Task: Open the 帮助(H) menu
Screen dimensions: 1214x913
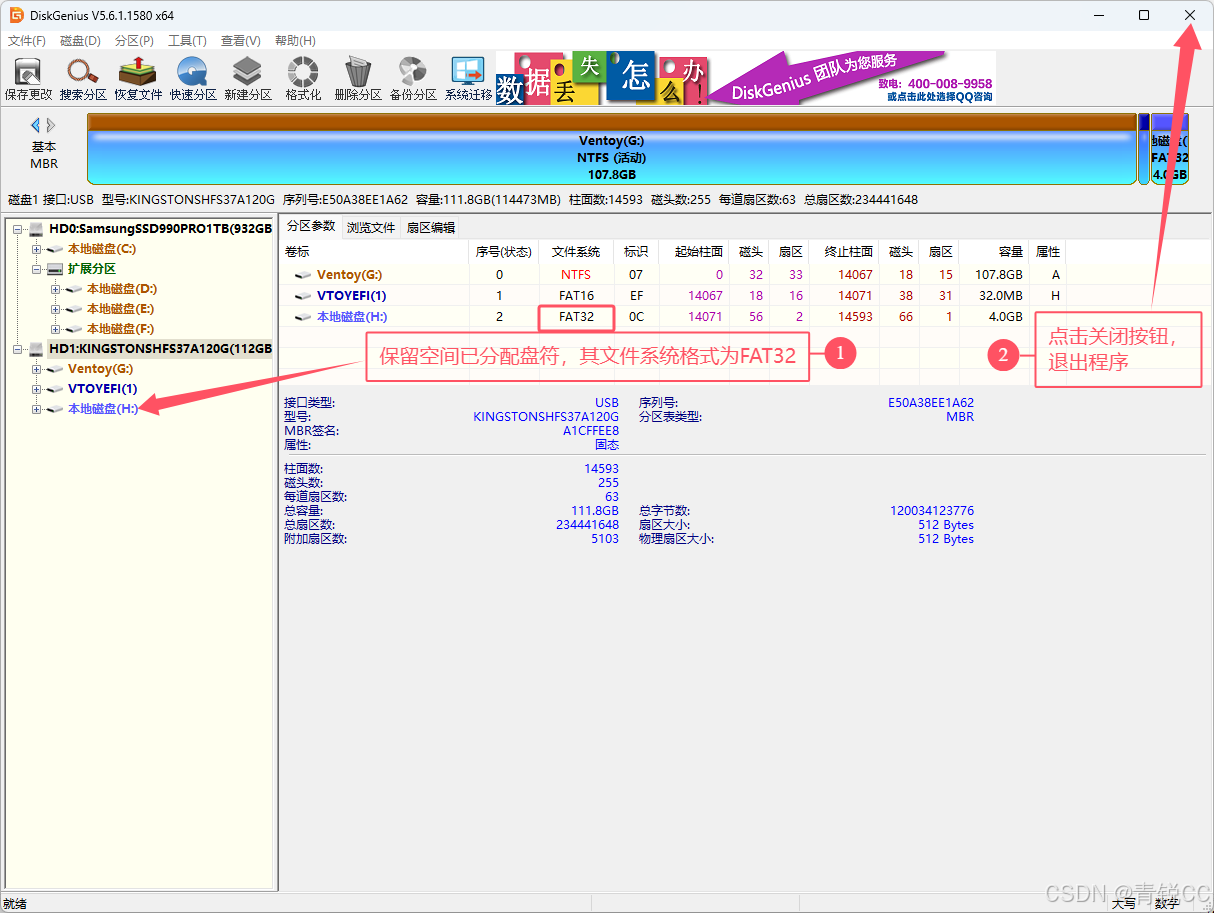Action: tap(294, 41)
